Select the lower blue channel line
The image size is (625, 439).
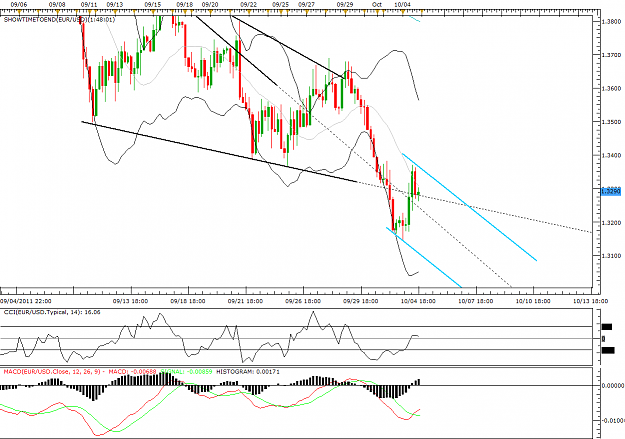[x=424, y=257]
